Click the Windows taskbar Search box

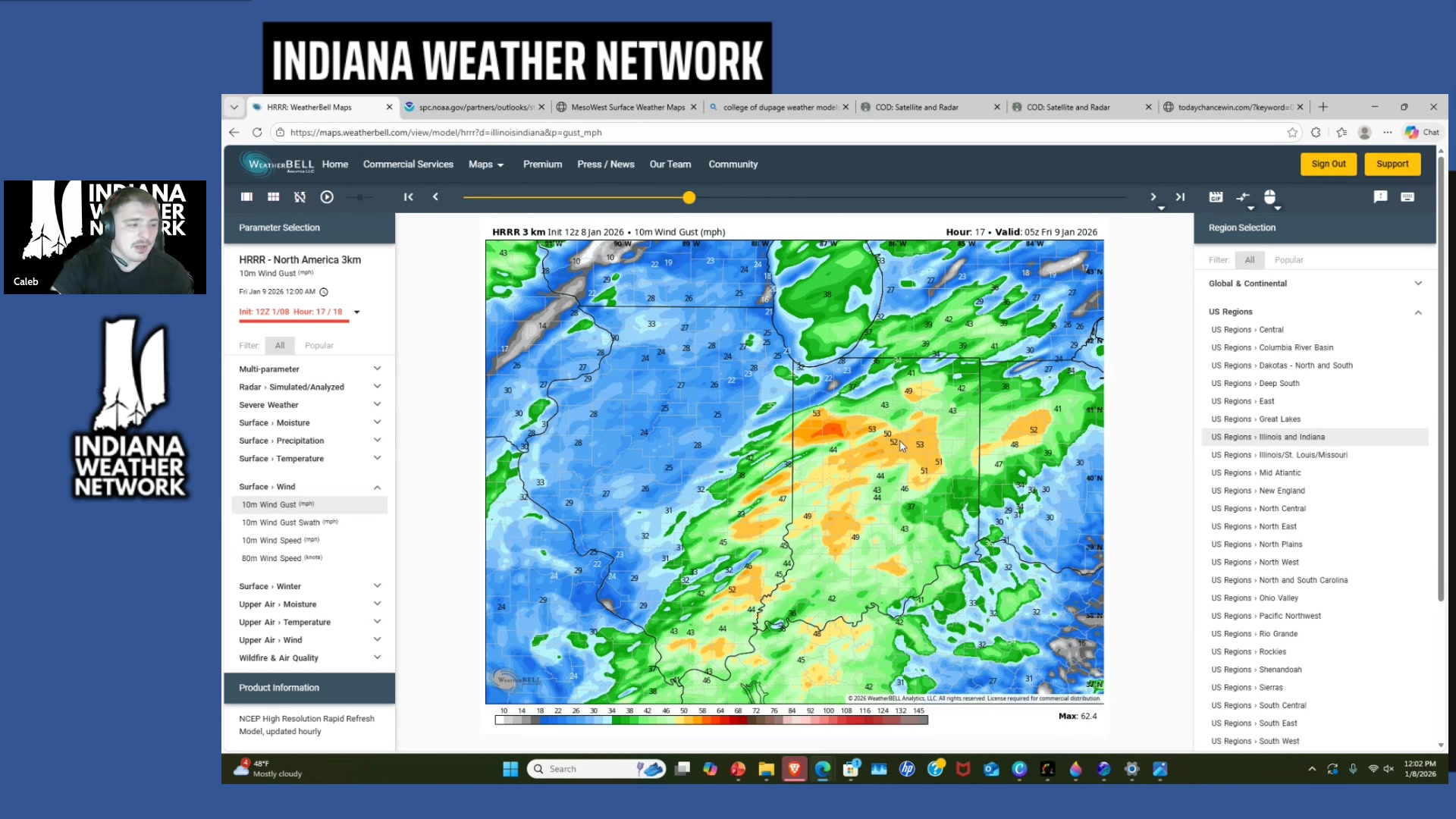(596, 769)
